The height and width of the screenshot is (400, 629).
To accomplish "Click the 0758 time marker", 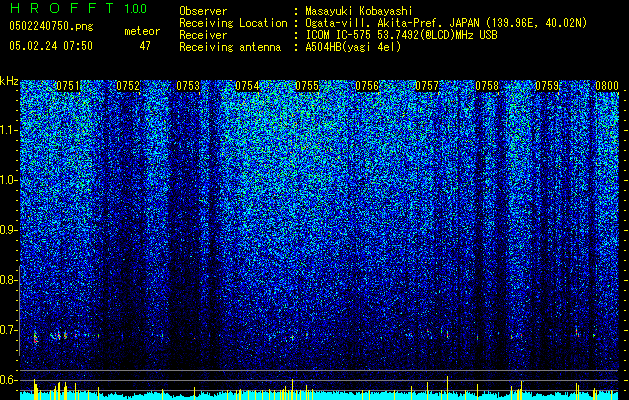I will click(487, 86).
